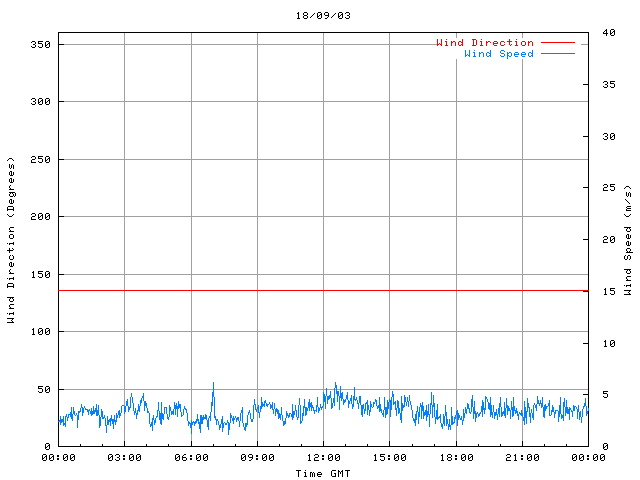Click the 21:00 time tick label
640x480 pixels.
522,458
